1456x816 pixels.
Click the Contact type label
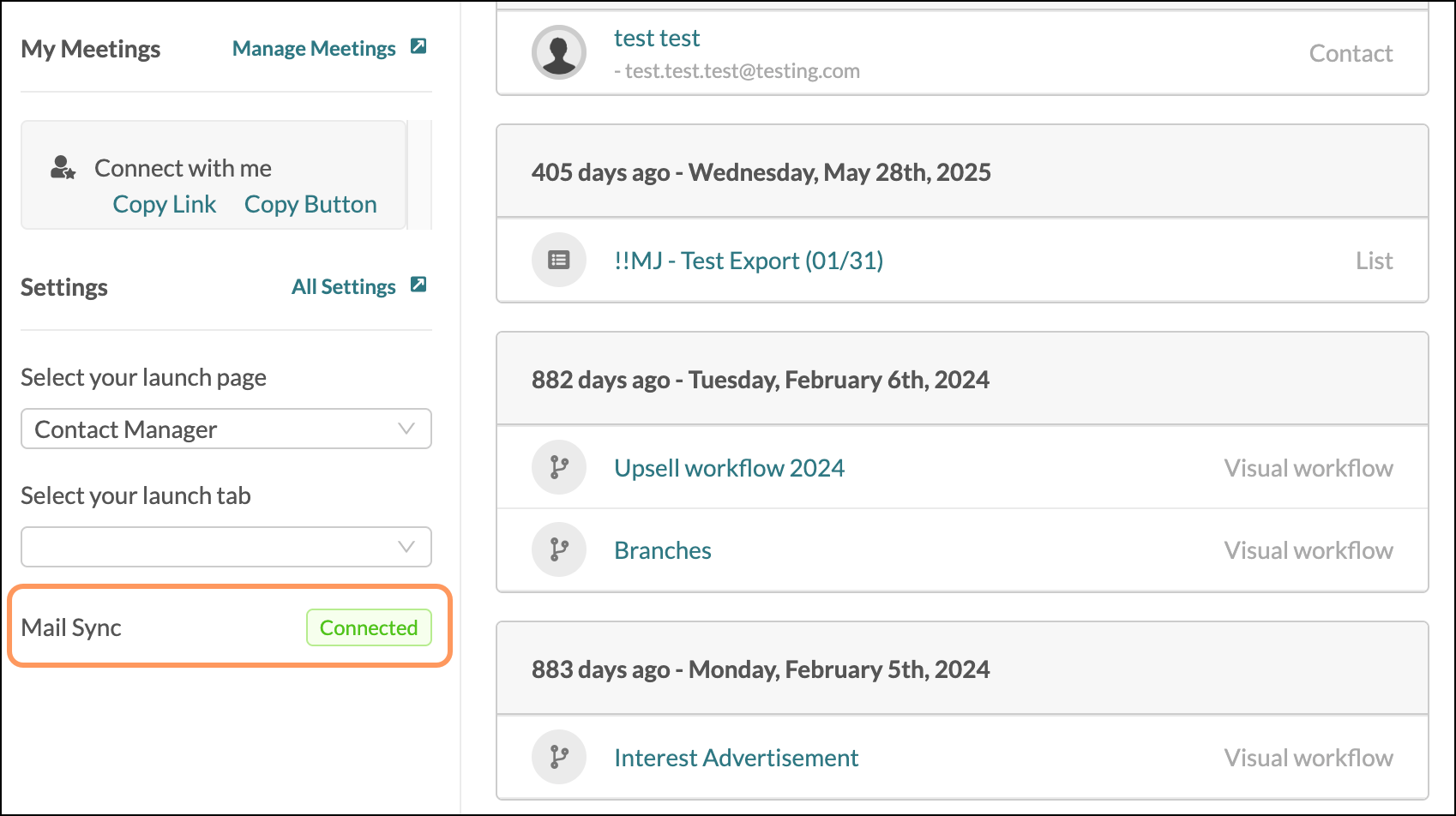pyautogui.click(x=1351, y=53)
